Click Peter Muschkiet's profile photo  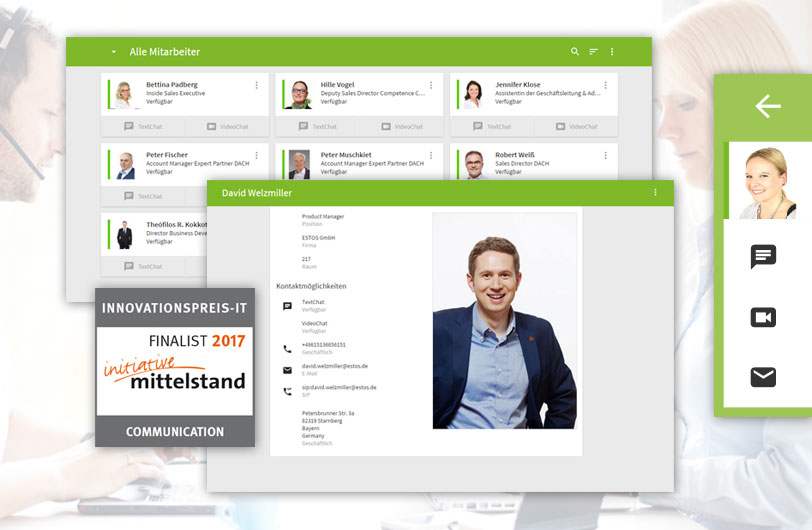click(299, 165)
